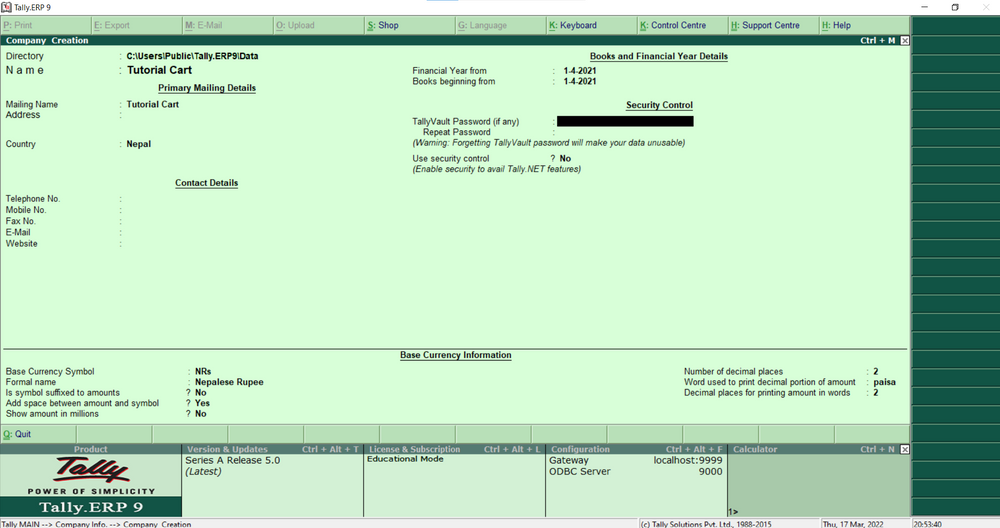
Task: Select the Books beginning from date '1-4-2021'
Action: [580, 82]
